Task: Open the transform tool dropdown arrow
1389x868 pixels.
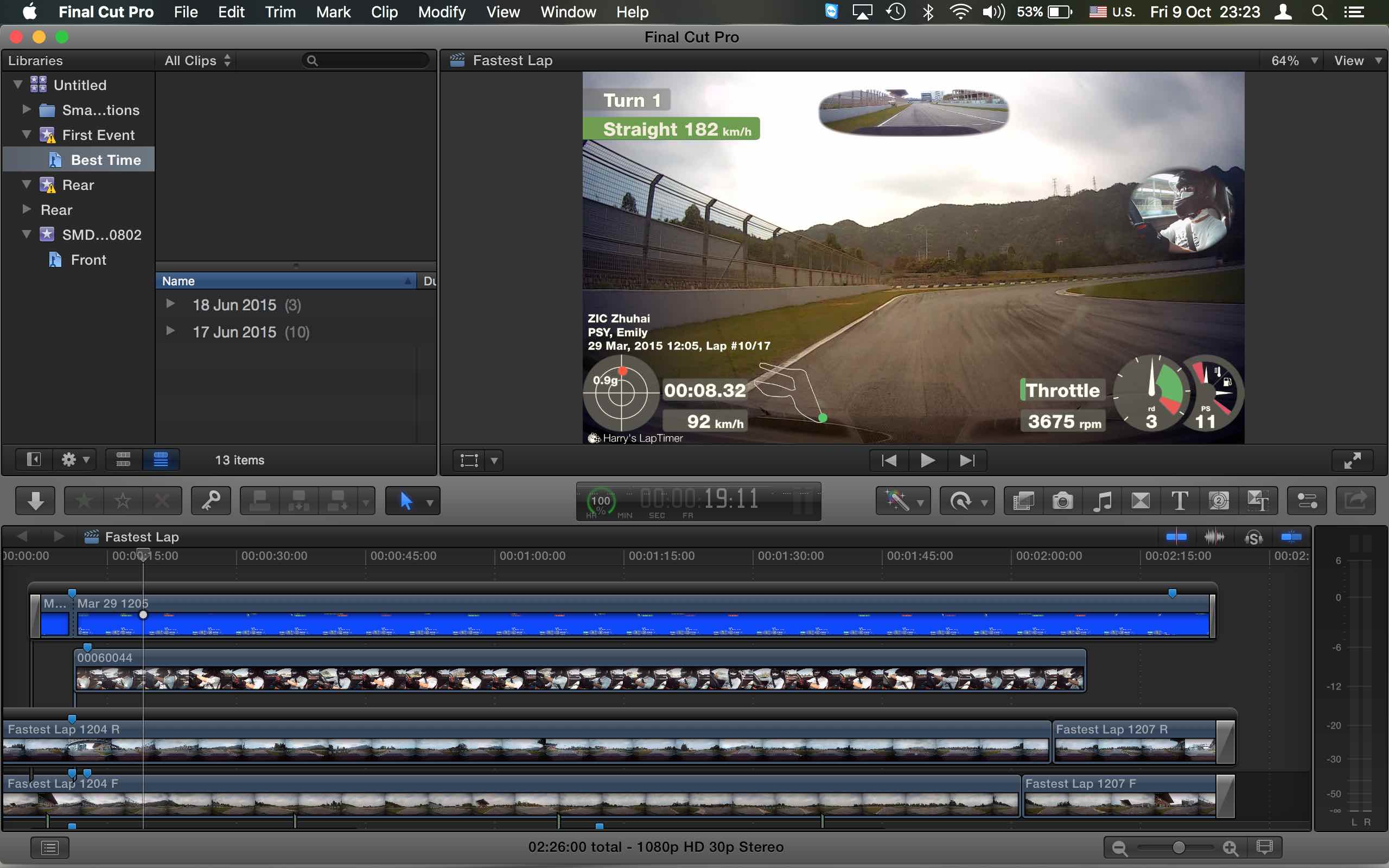Action: 494,461
